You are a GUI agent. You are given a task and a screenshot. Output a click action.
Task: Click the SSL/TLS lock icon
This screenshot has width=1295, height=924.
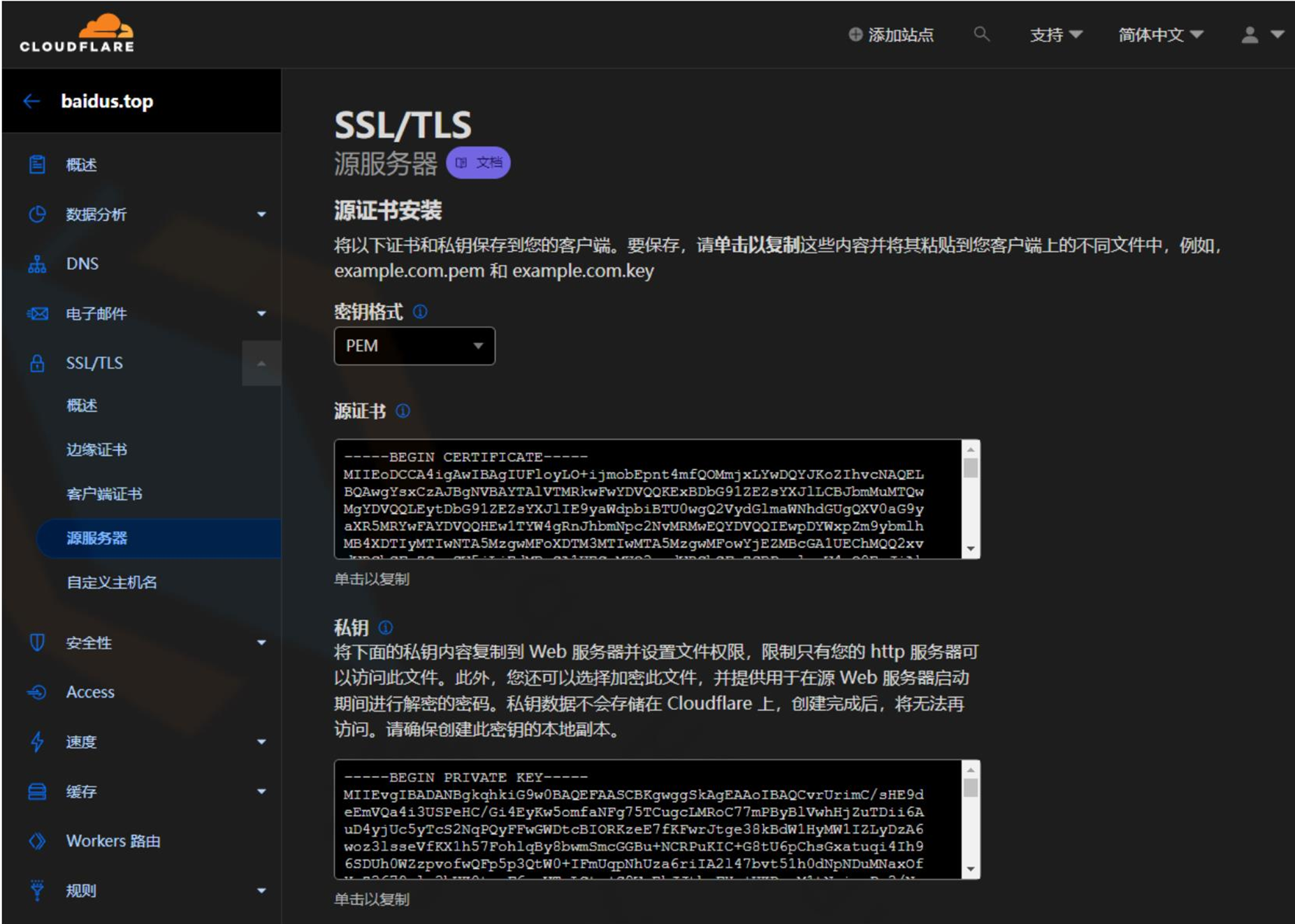(x=37, y=363)
